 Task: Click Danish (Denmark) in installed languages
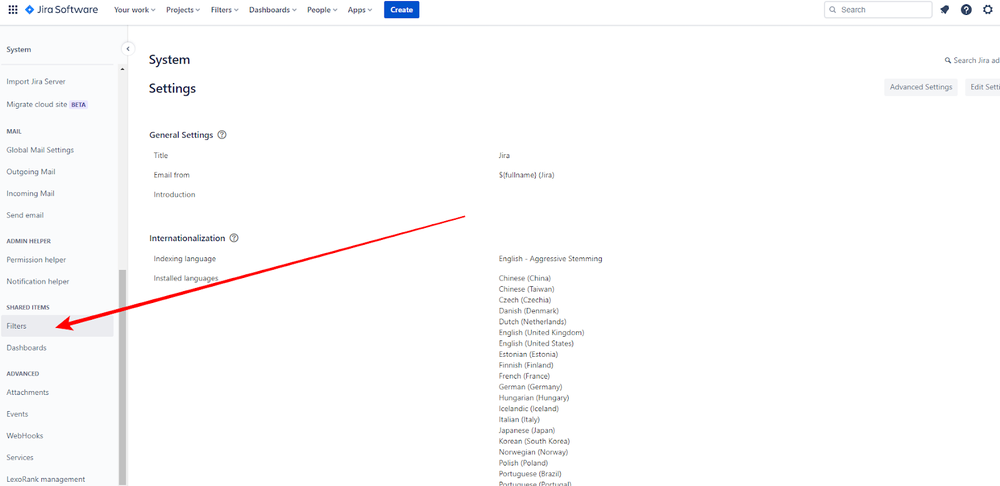tap(529, 311)
